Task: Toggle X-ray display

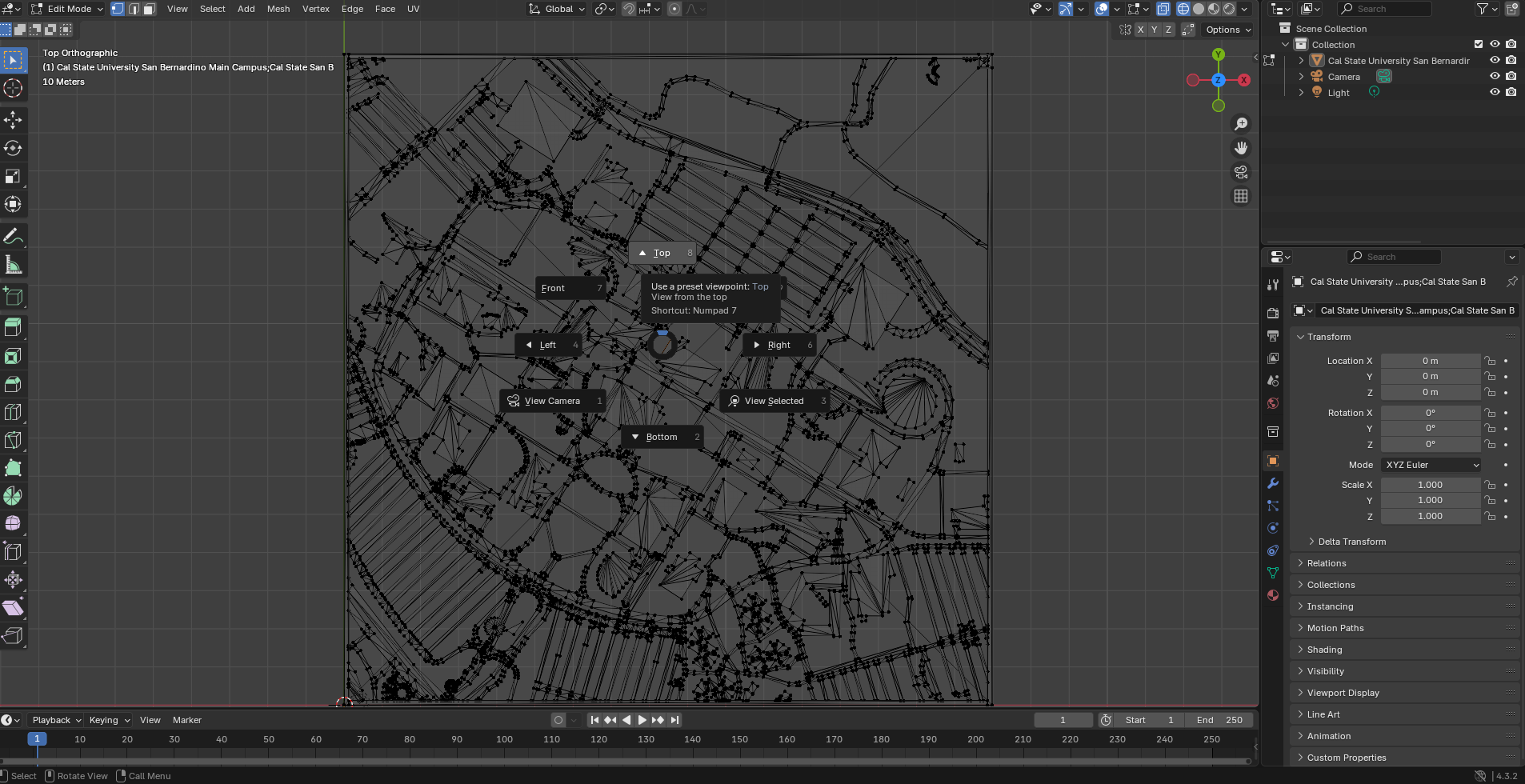Action: [x=1163, y=9]
